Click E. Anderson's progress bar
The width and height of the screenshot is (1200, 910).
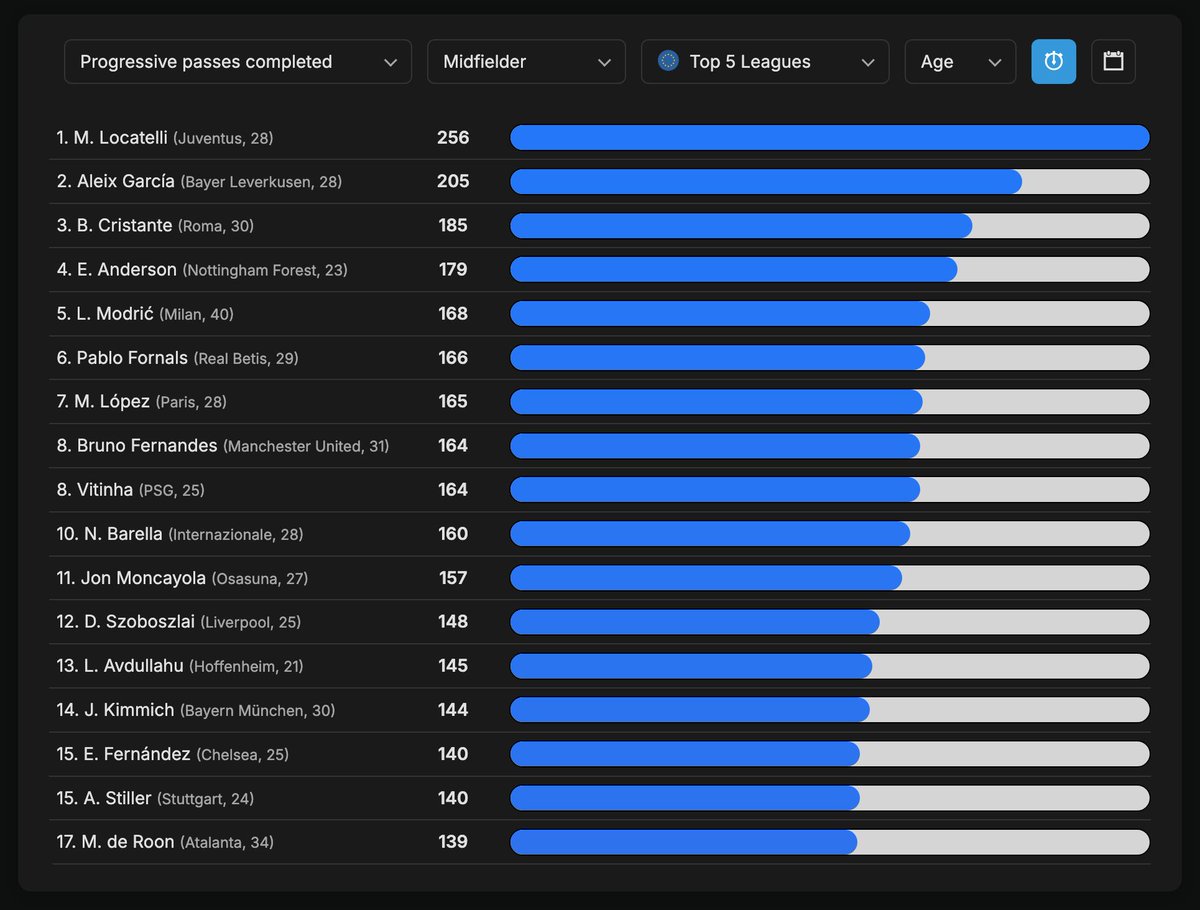pos(830,270)
